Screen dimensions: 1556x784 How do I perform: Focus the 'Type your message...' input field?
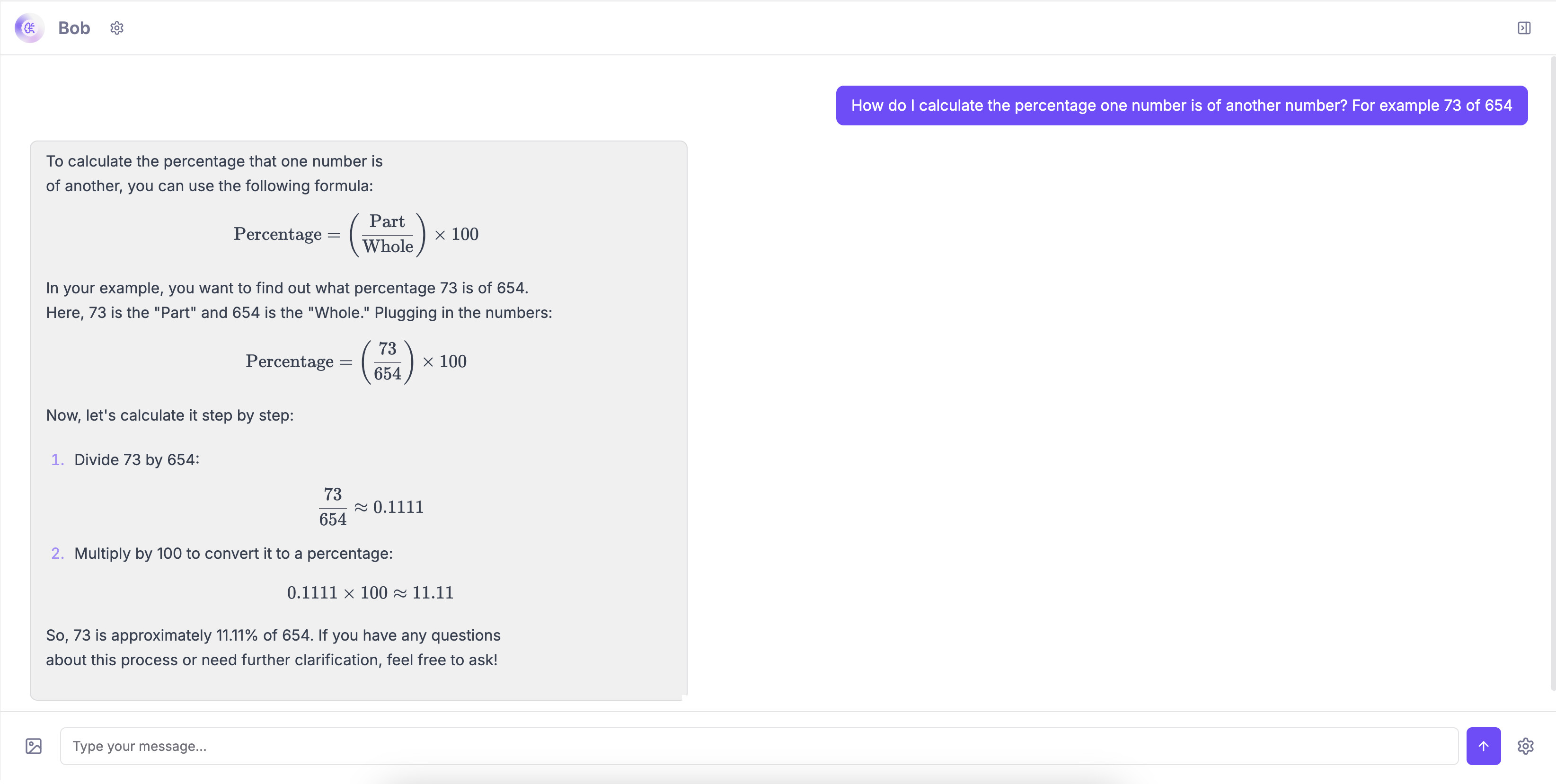click(759, 746)
